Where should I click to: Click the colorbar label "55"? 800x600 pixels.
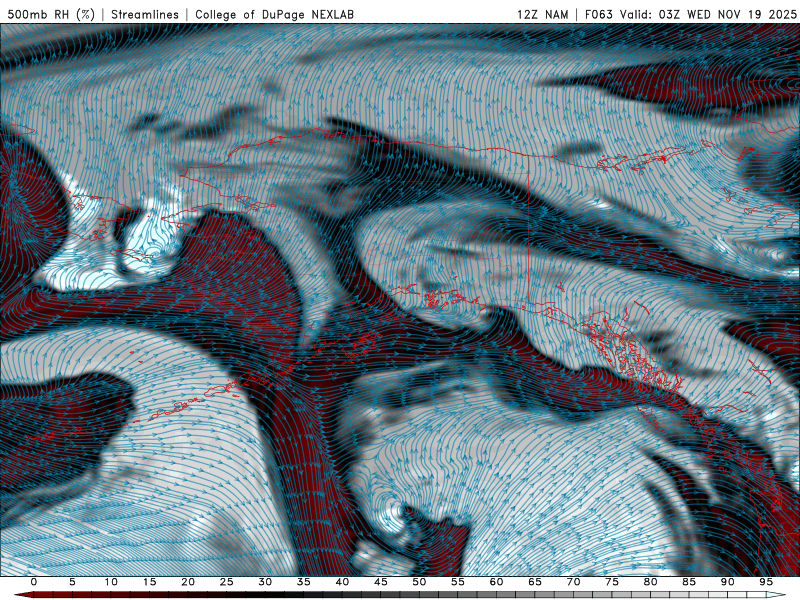[x=458, y=582]
